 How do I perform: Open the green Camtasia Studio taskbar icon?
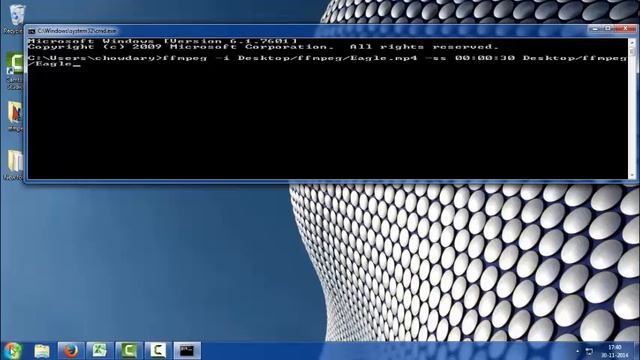[129, 351]
